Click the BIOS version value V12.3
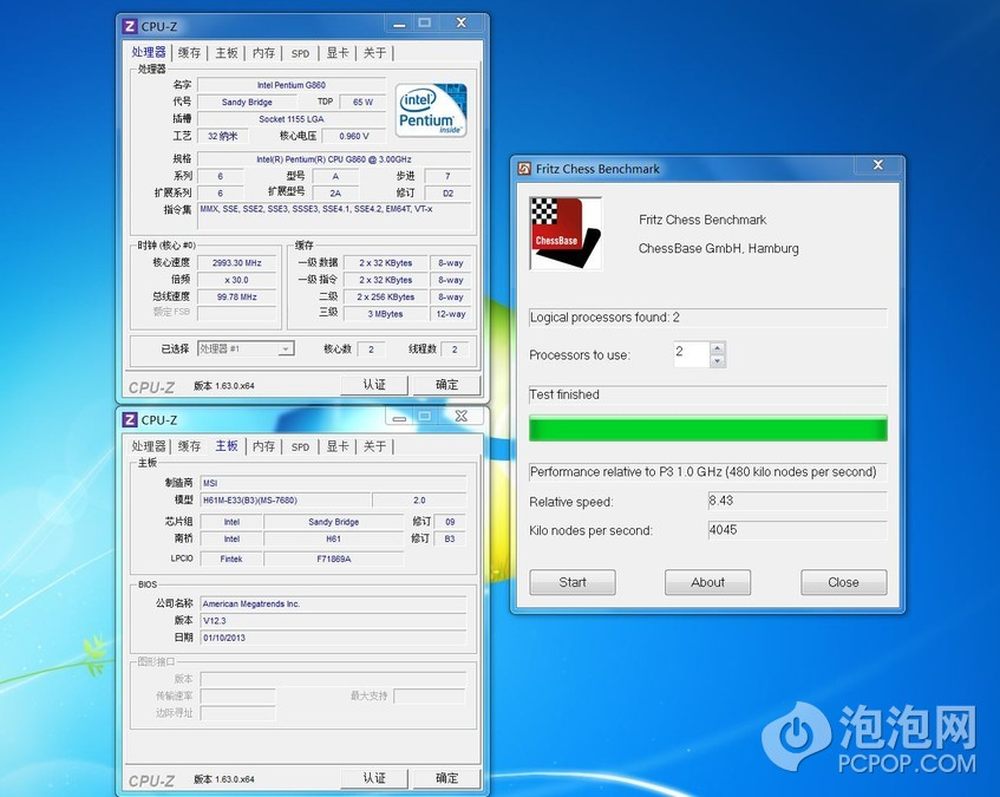The height and width of the screenshot is (797, 1000). point(334,620)
